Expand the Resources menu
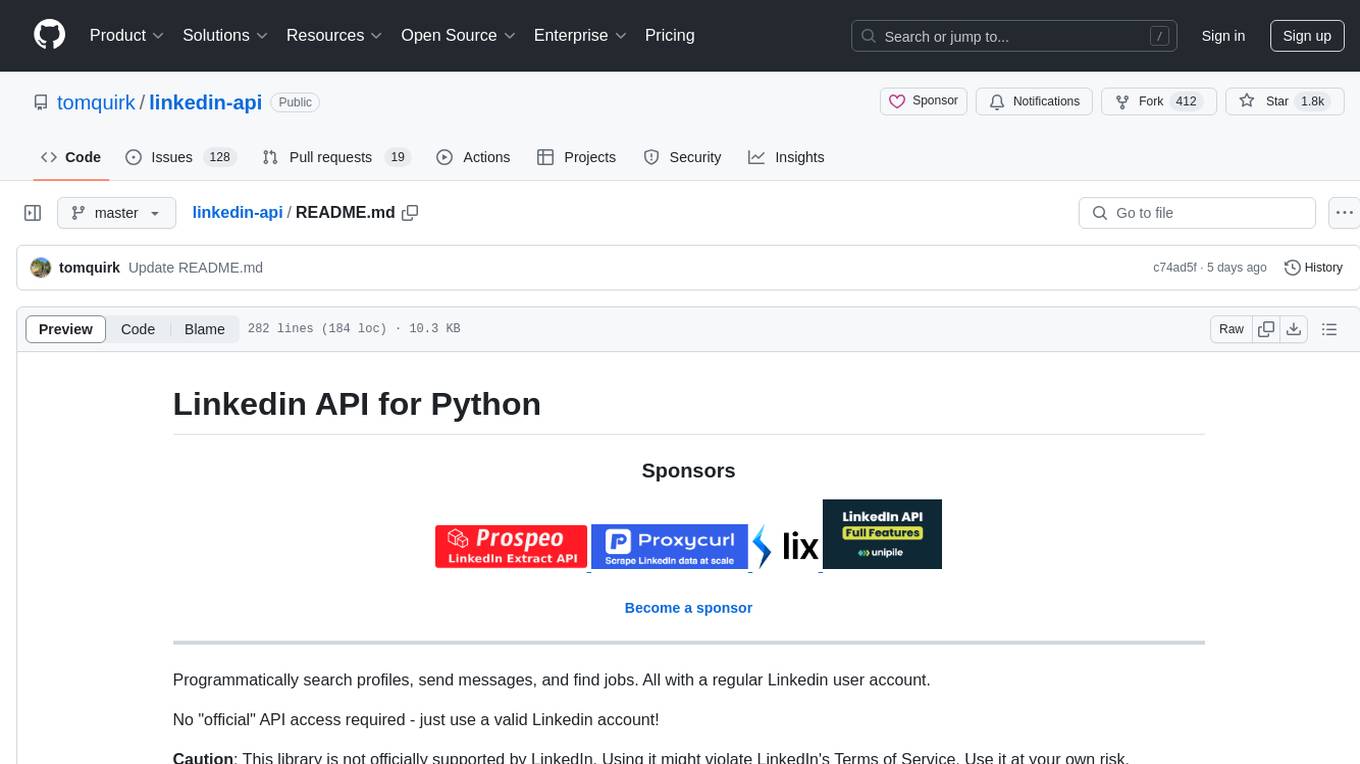The height and width of the screenshot is (764, 1360). click(334, 35)
